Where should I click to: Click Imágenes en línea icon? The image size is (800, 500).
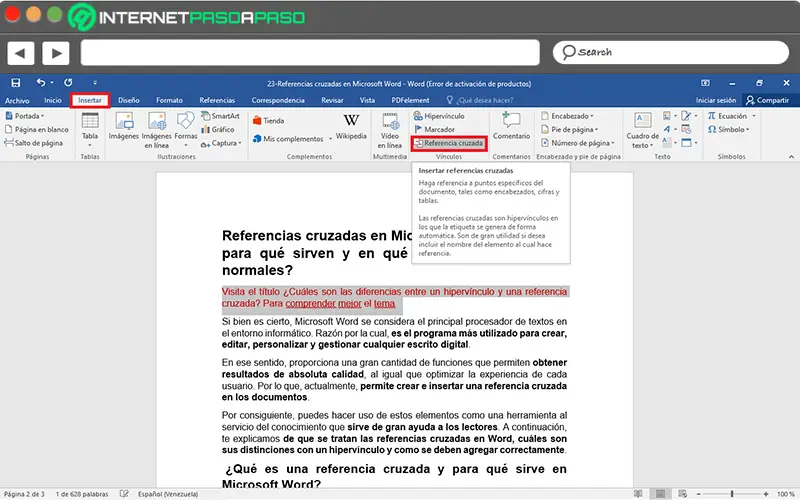point(157,131)
